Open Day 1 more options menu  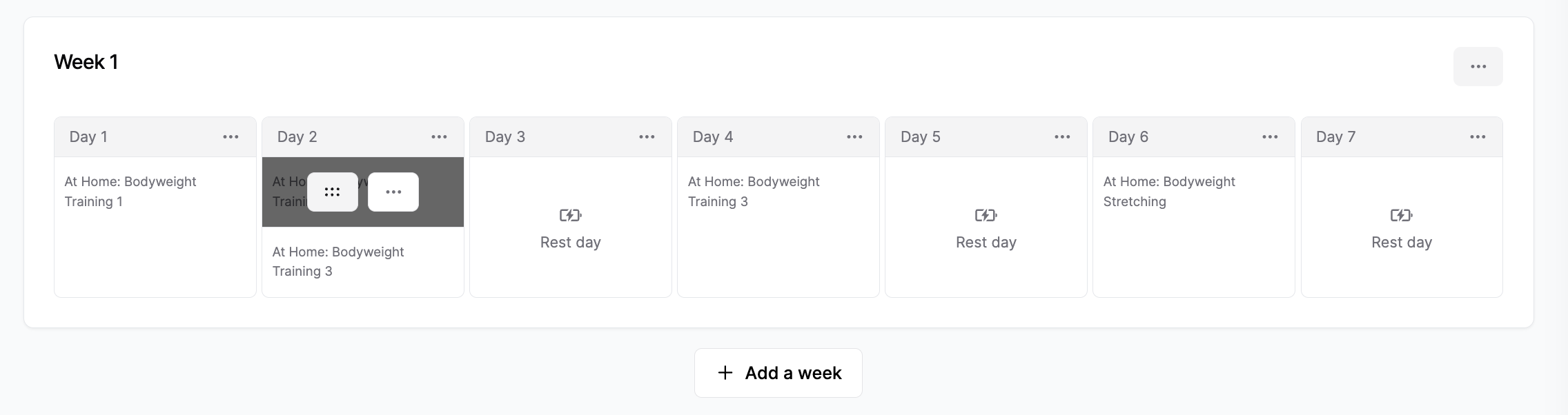click(231, 137)
